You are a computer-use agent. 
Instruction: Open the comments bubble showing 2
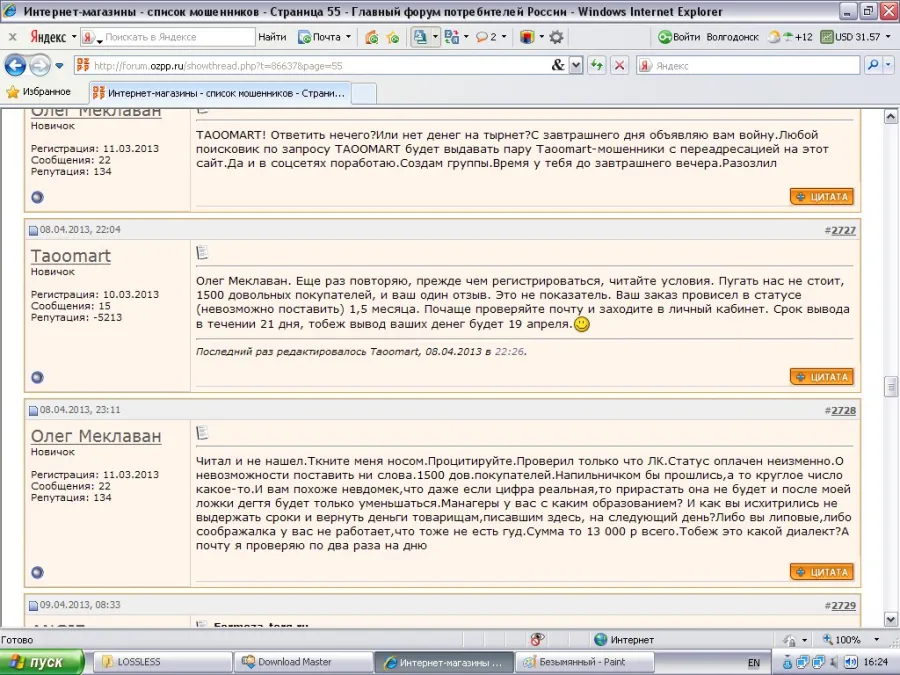pos(487,37)
